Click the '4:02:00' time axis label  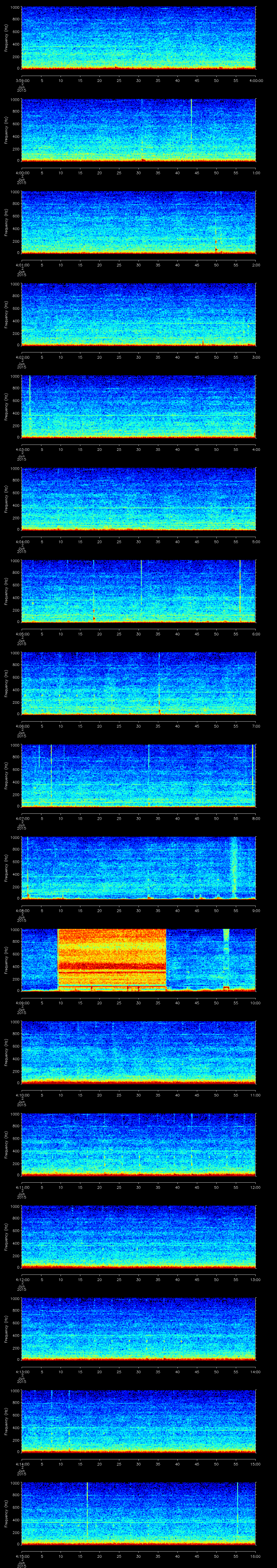[x=22, y=357]
